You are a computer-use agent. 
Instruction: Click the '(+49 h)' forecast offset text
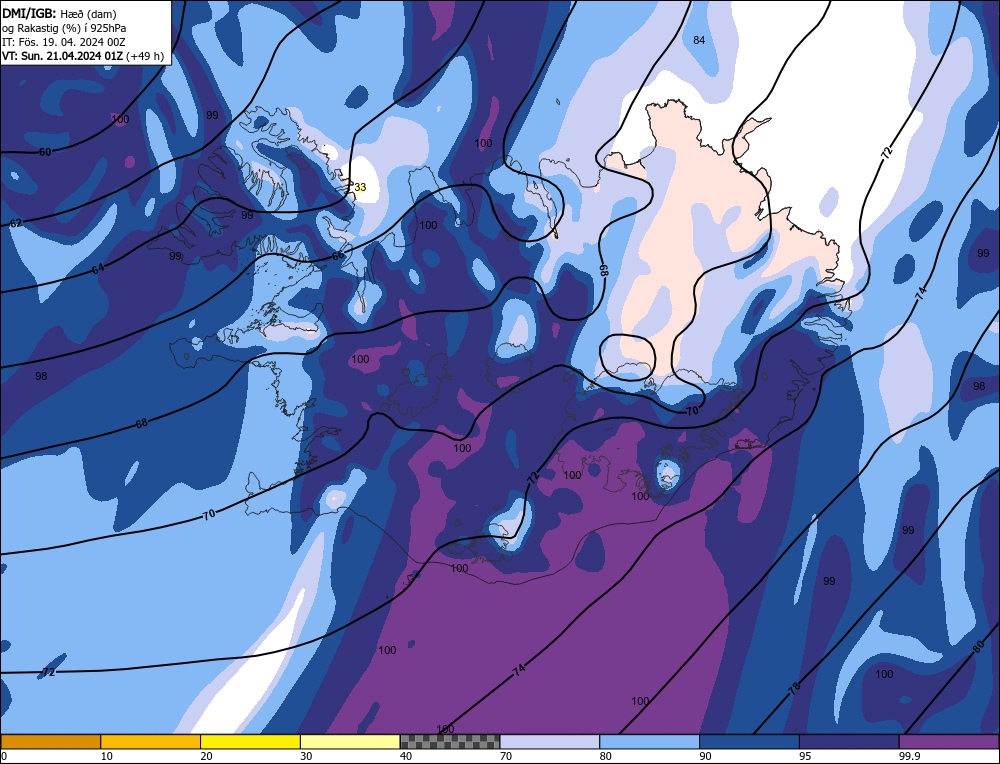tap(145, 56)
